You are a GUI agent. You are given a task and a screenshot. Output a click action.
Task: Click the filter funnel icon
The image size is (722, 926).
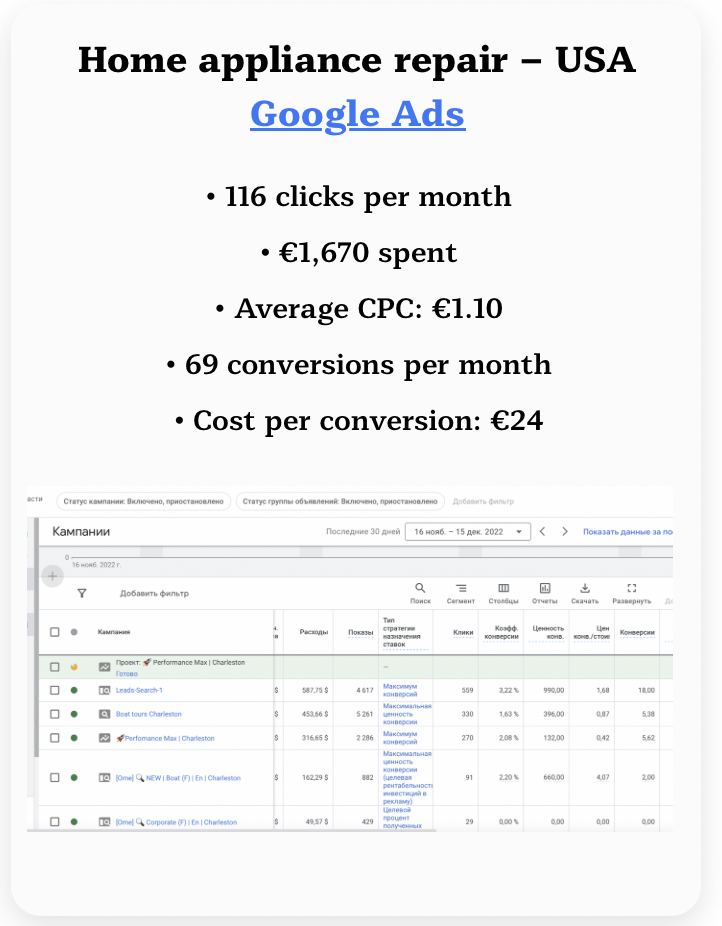(x=82, y=593)
